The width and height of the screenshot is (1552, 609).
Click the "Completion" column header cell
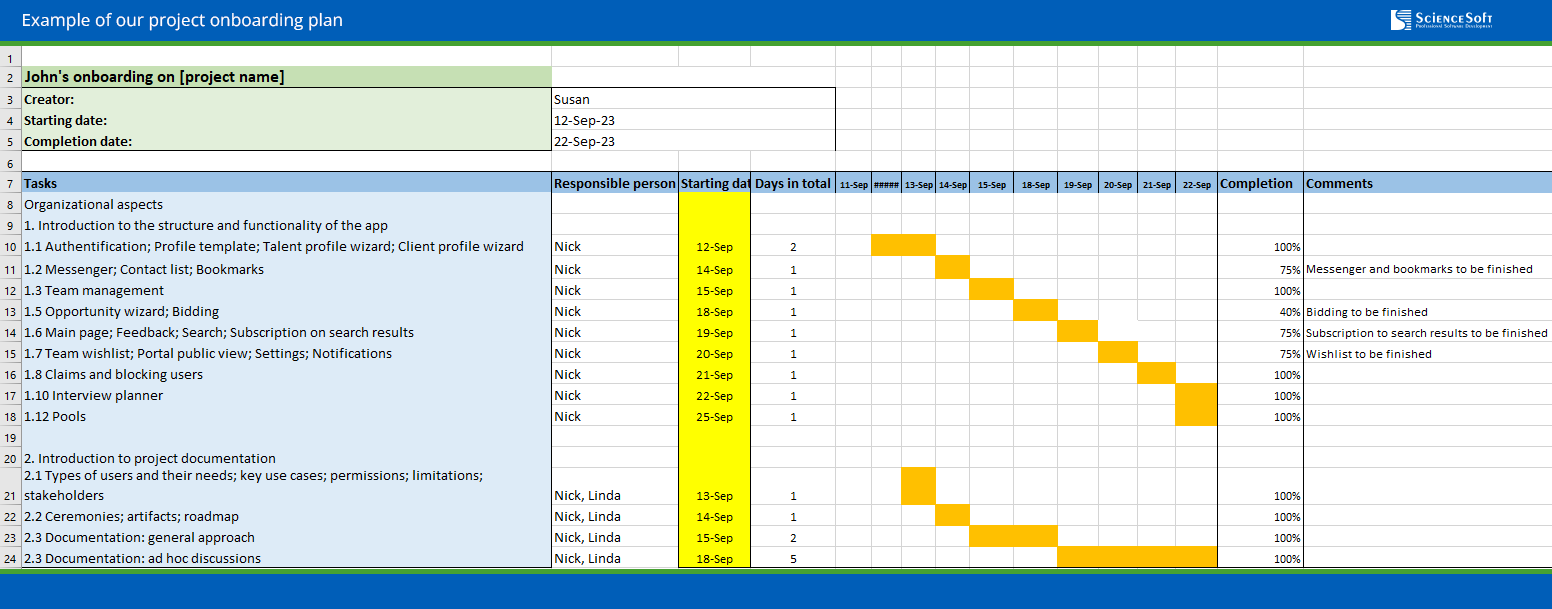tap(1258, 183)
